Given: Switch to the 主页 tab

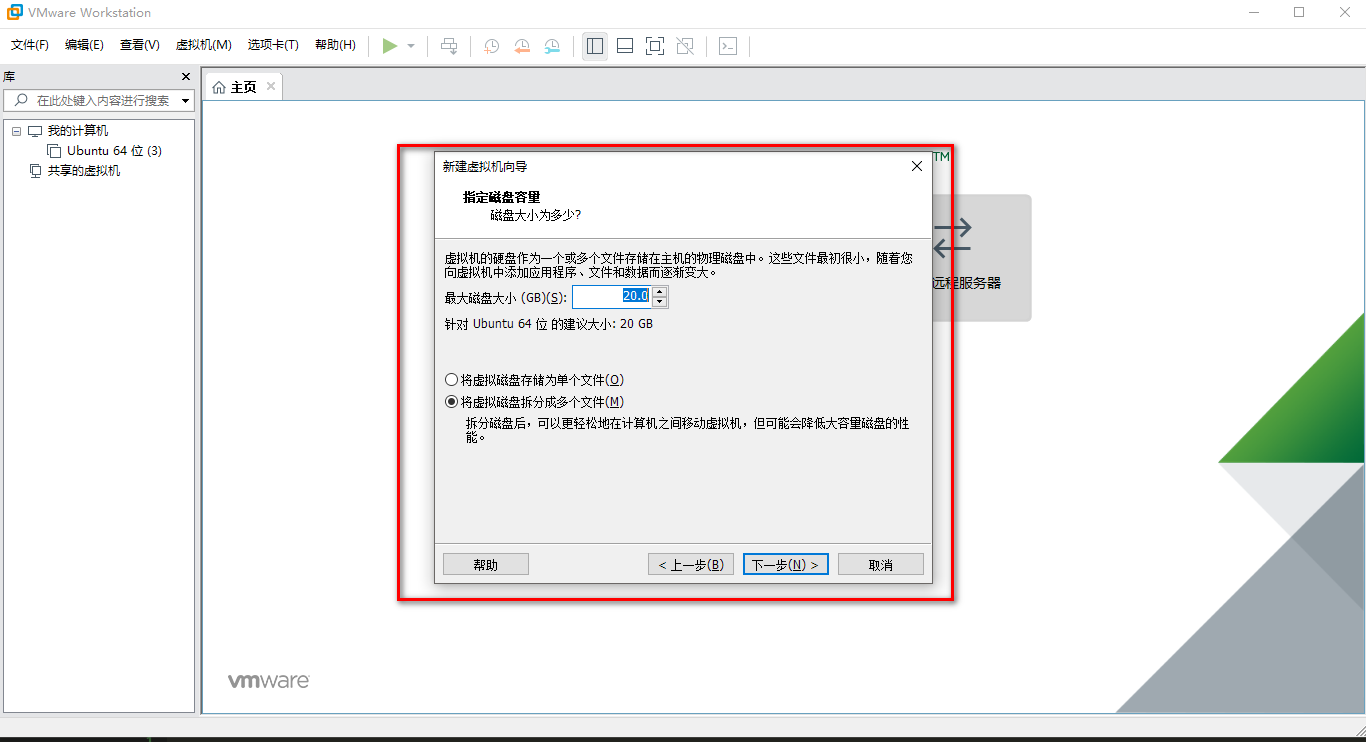Looking at the screenshot, I should 243,87.
